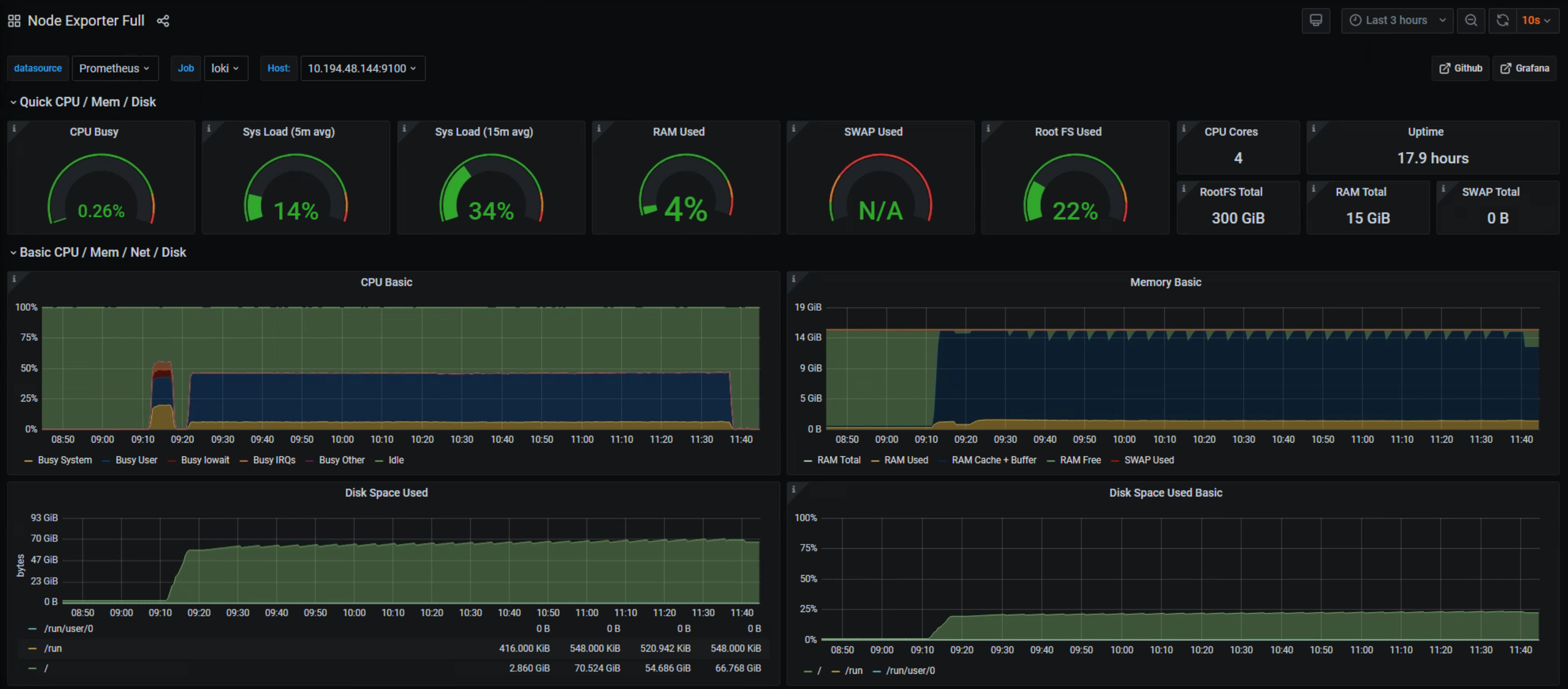The height and width of the screenshot is (689, 1568).
Task: Open the dashboards grid icon
Action: [14, 21]
